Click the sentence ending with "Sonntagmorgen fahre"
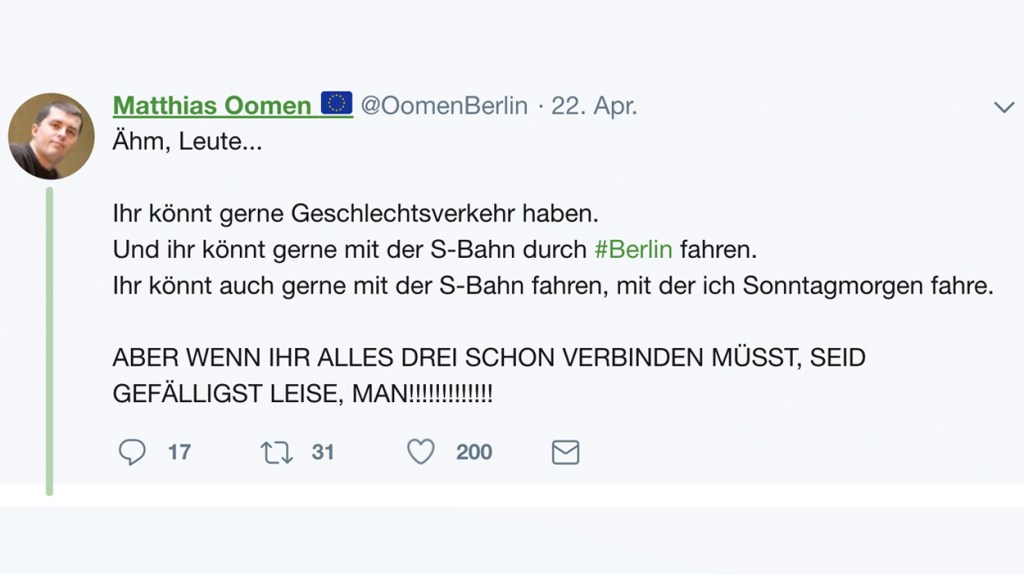The height and width of the screenshot is (574, 1024). (x=554, y=285)
